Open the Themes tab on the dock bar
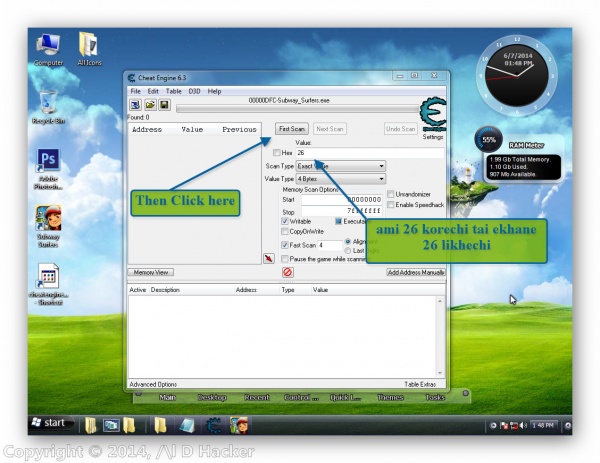This screenshot has width=600, height=463. [390, 398]
